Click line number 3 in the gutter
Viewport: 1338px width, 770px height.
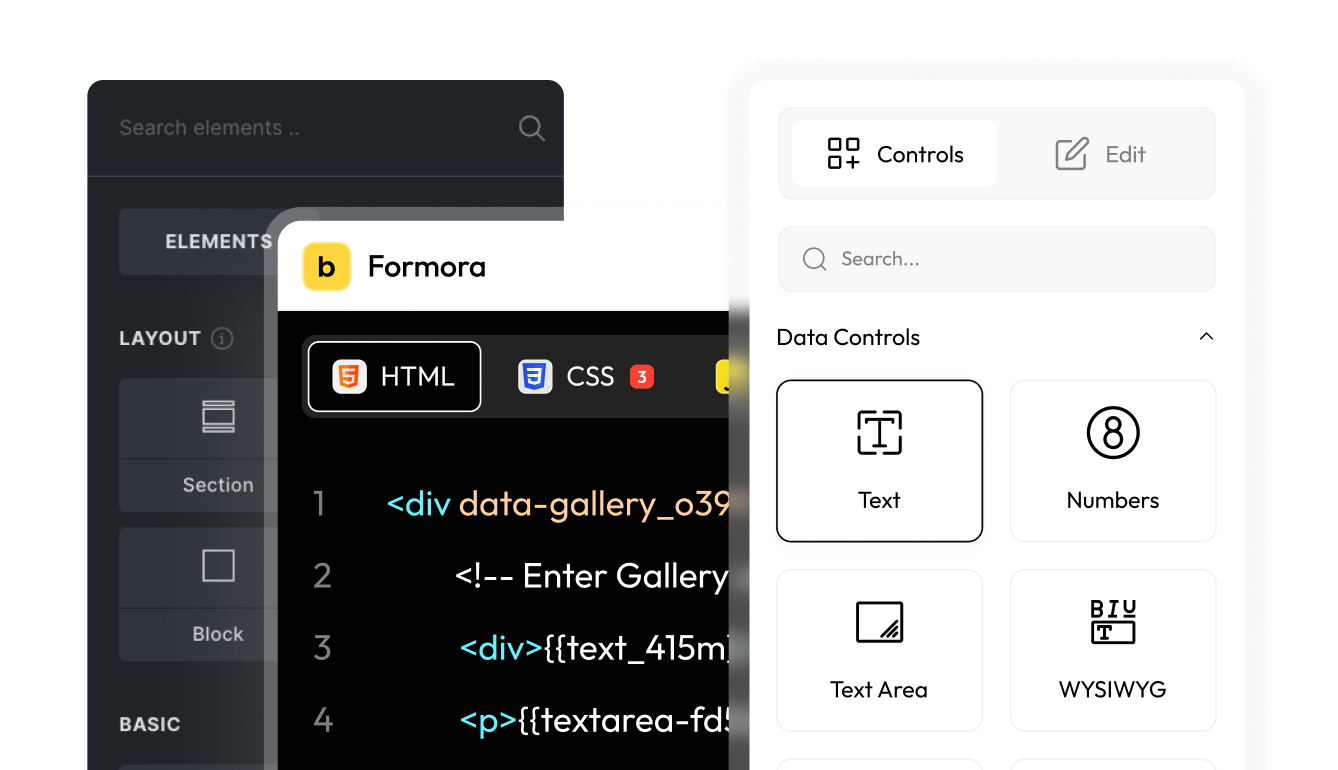click(322, 648)
